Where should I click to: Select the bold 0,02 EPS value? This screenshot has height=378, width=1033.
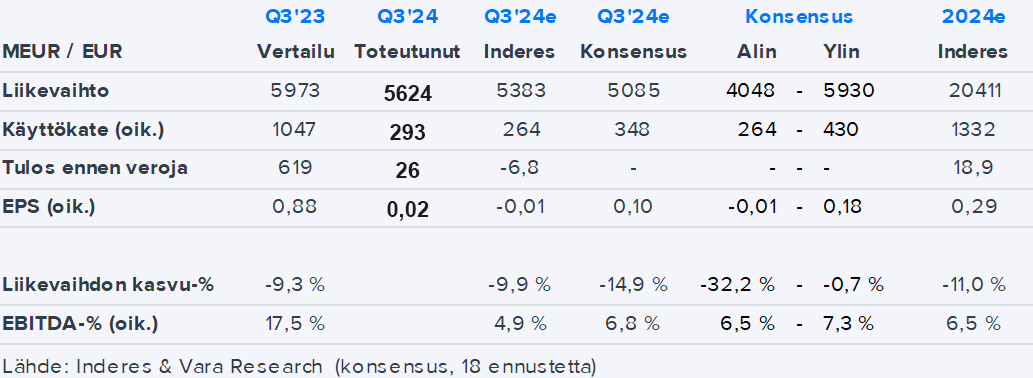408,209
